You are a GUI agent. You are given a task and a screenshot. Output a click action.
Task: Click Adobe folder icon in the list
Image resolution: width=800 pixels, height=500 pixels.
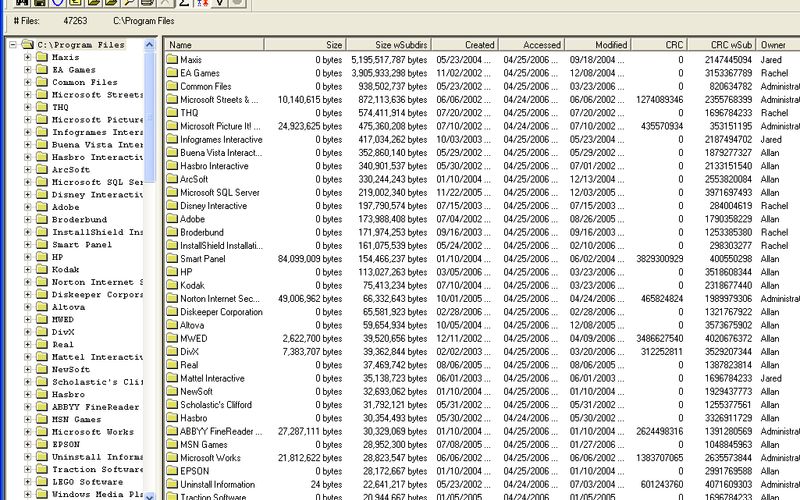point(172,219)
